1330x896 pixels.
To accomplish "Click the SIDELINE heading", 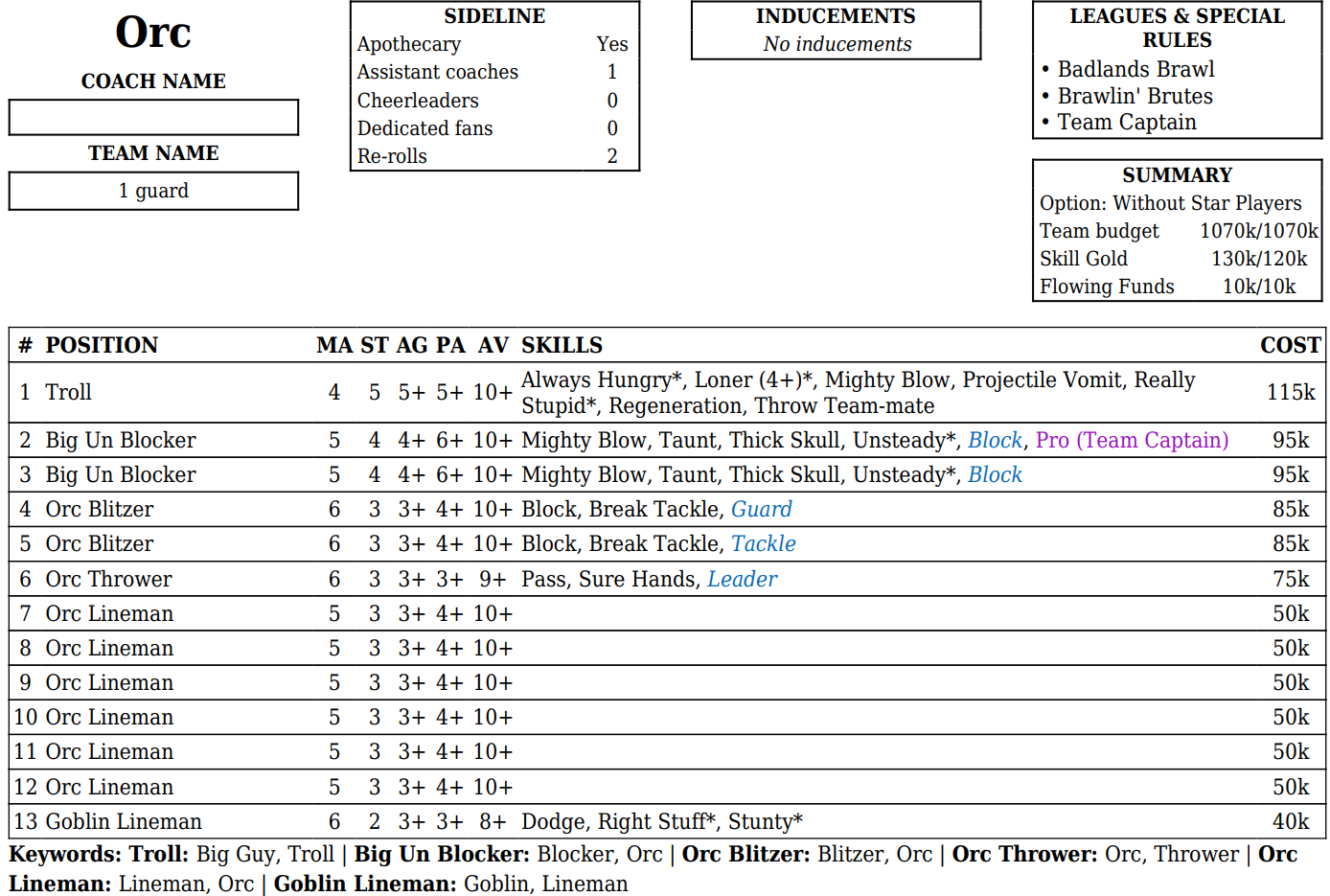I will tap(494, 16).
